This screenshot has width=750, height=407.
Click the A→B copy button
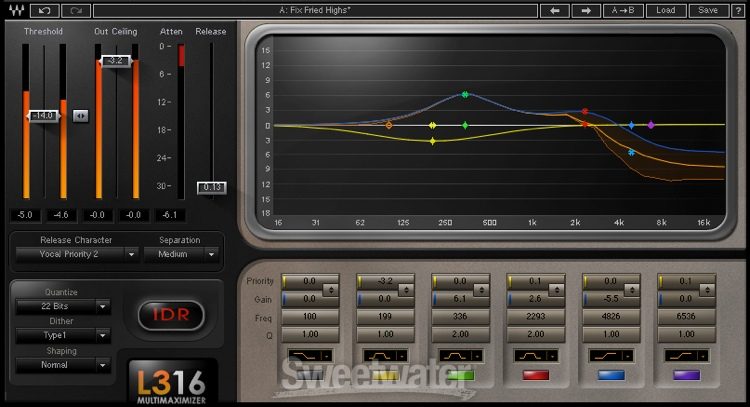tap(623, 11)
